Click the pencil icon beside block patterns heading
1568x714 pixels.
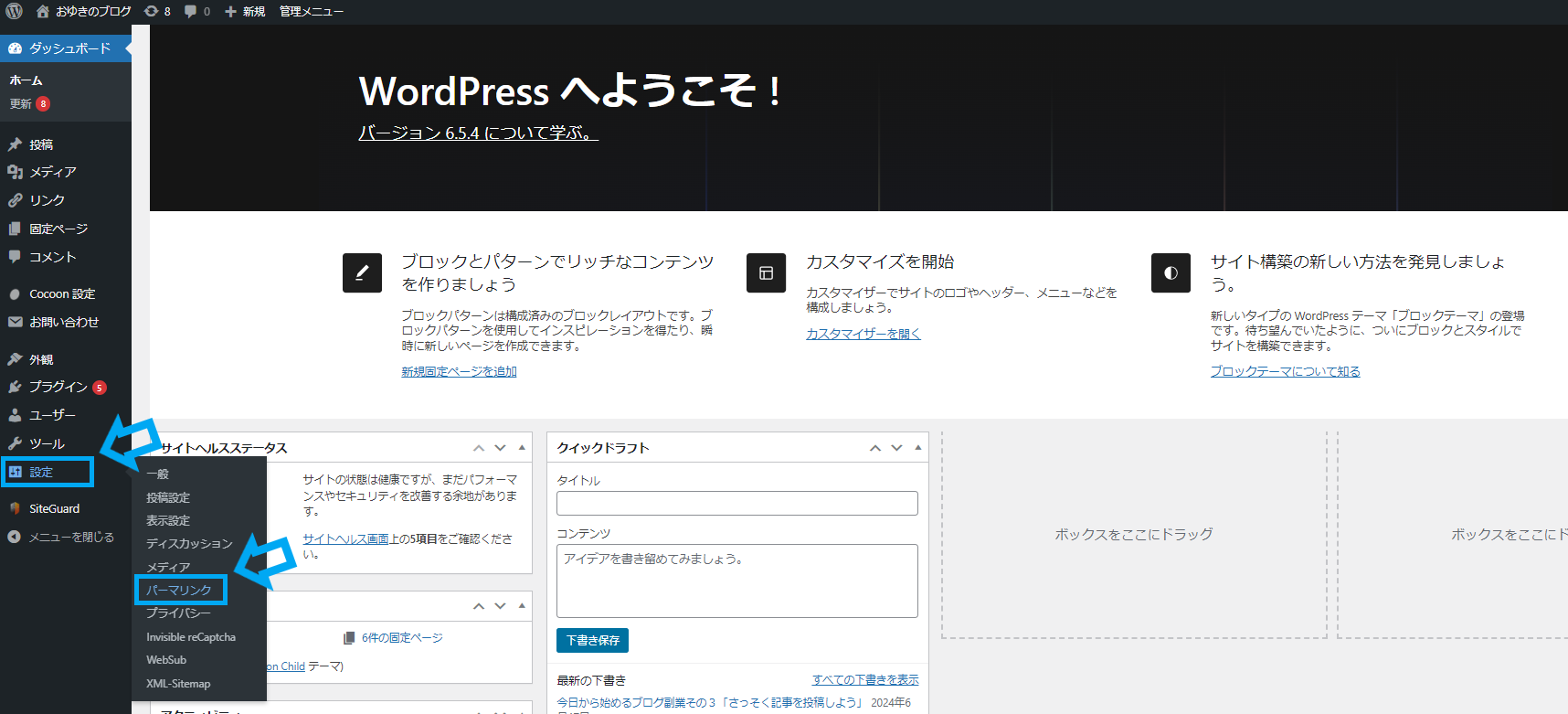362,272
